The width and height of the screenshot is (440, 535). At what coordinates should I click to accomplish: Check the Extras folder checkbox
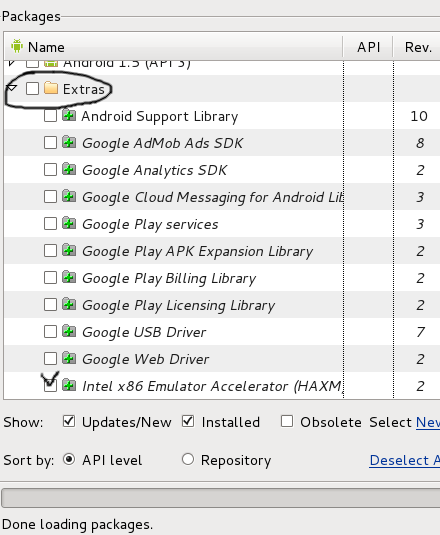pos(32,89)
